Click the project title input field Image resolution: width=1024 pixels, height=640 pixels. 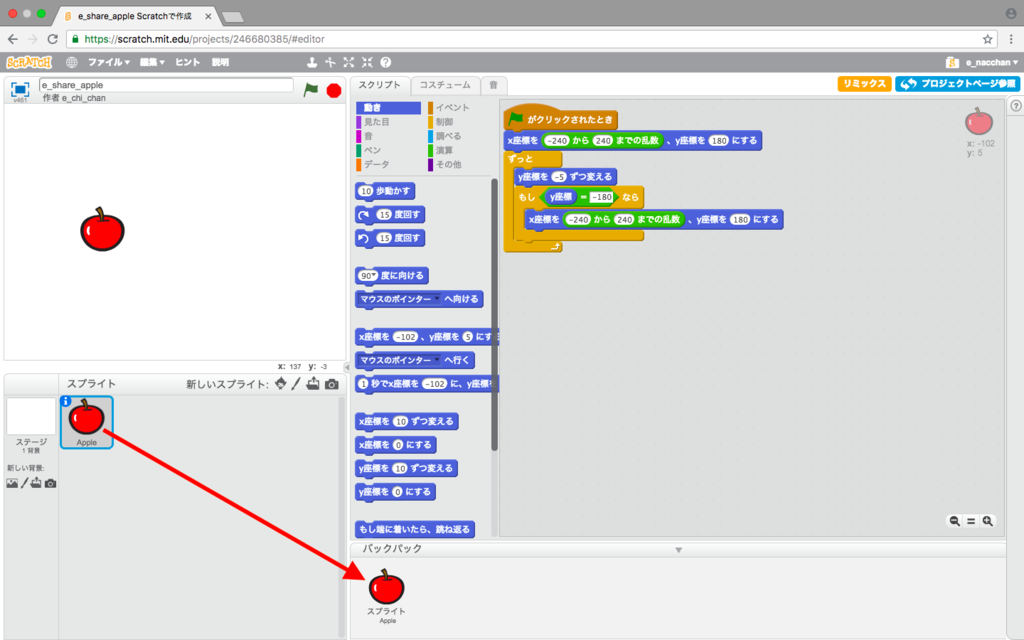(x=166, y=85)
